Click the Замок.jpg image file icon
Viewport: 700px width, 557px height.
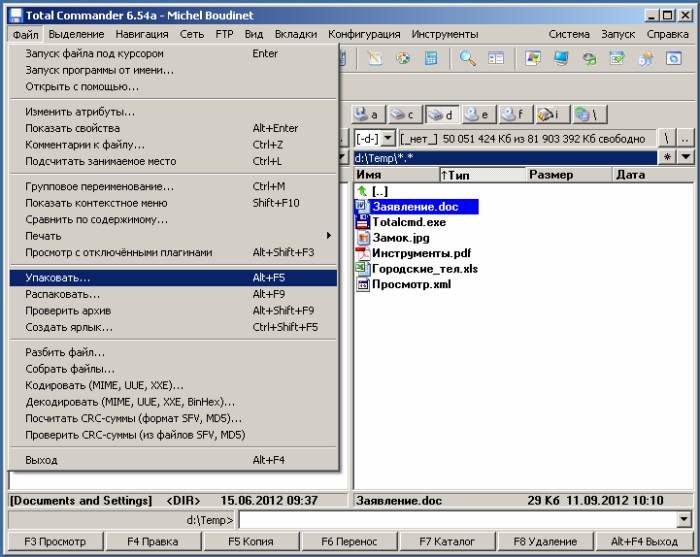click(x=362, y=237)
